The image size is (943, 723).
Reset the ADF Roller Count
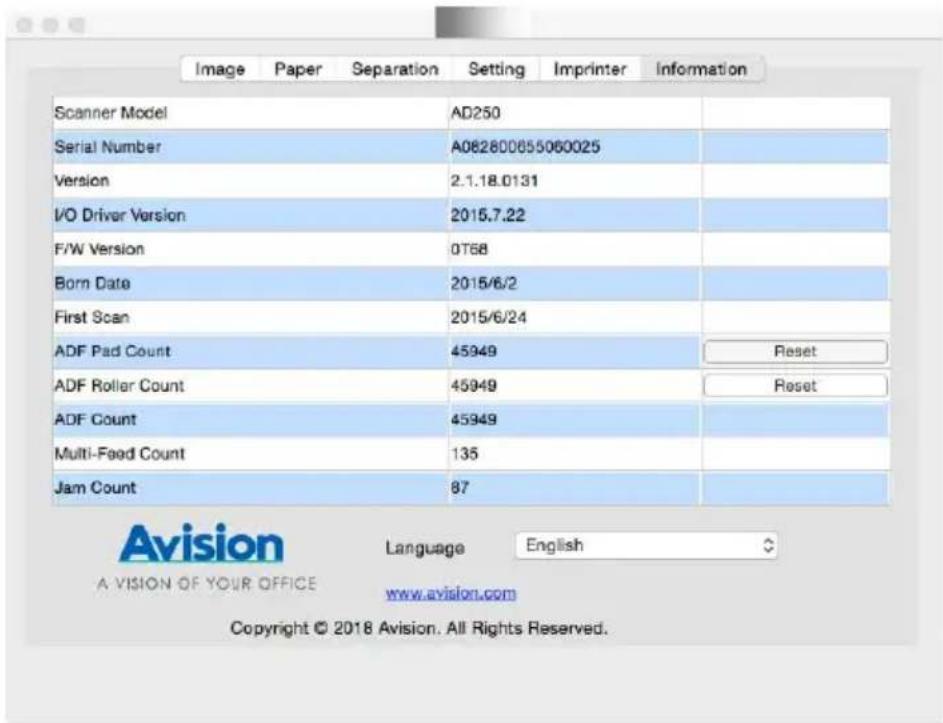coord(795,386)
